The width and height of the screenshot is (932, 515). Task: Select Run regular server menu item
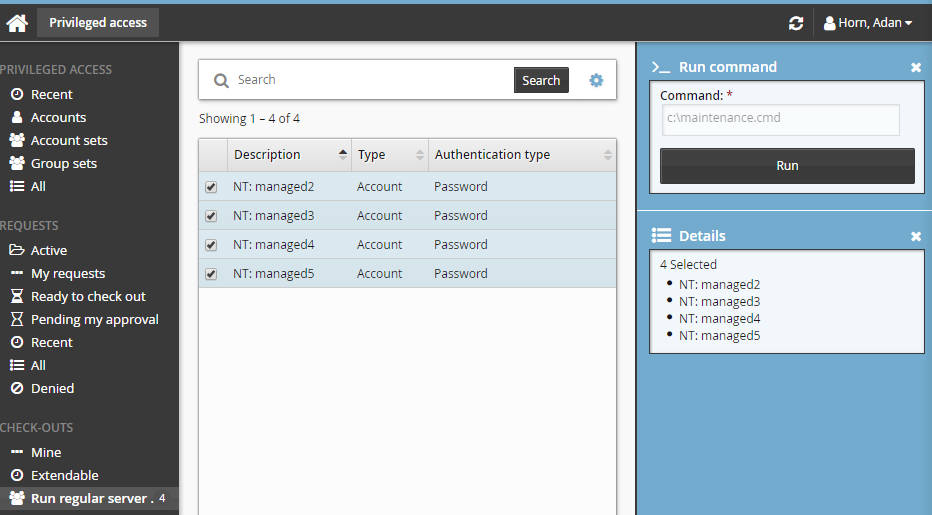[92, 498]
